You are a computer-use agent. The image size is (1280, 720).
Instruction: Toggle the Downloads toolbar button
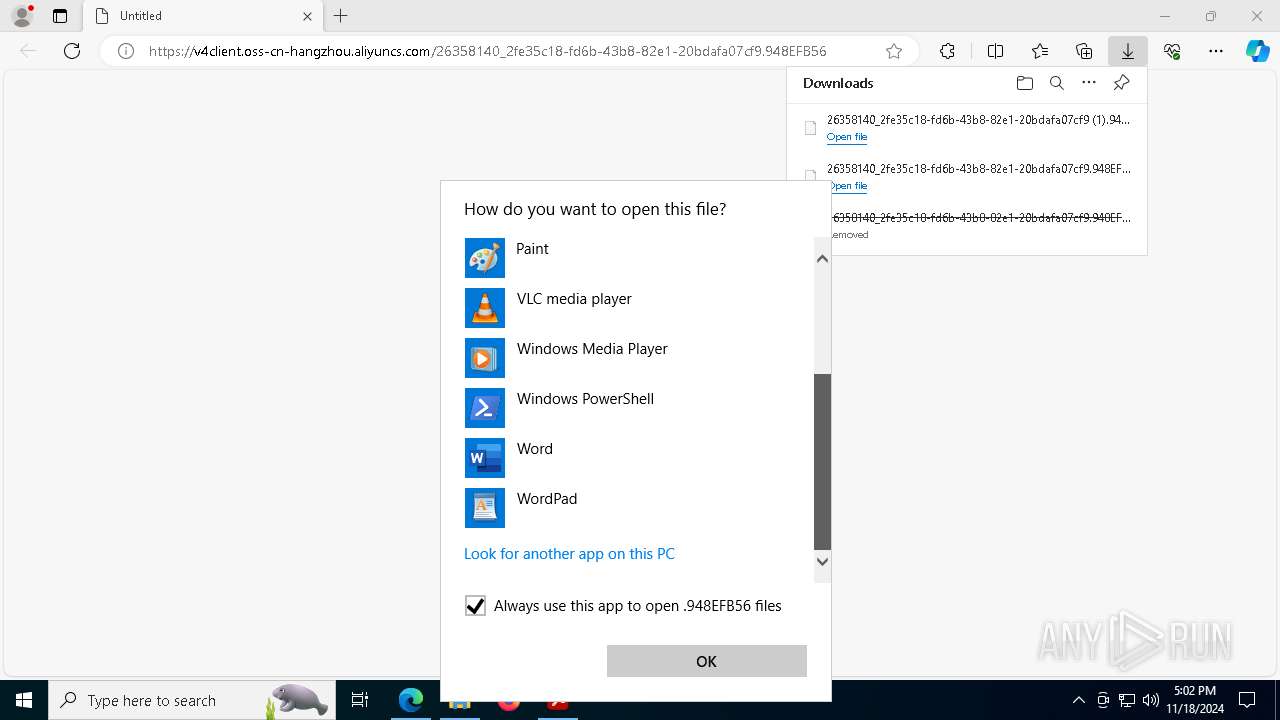coord(1128,51)
